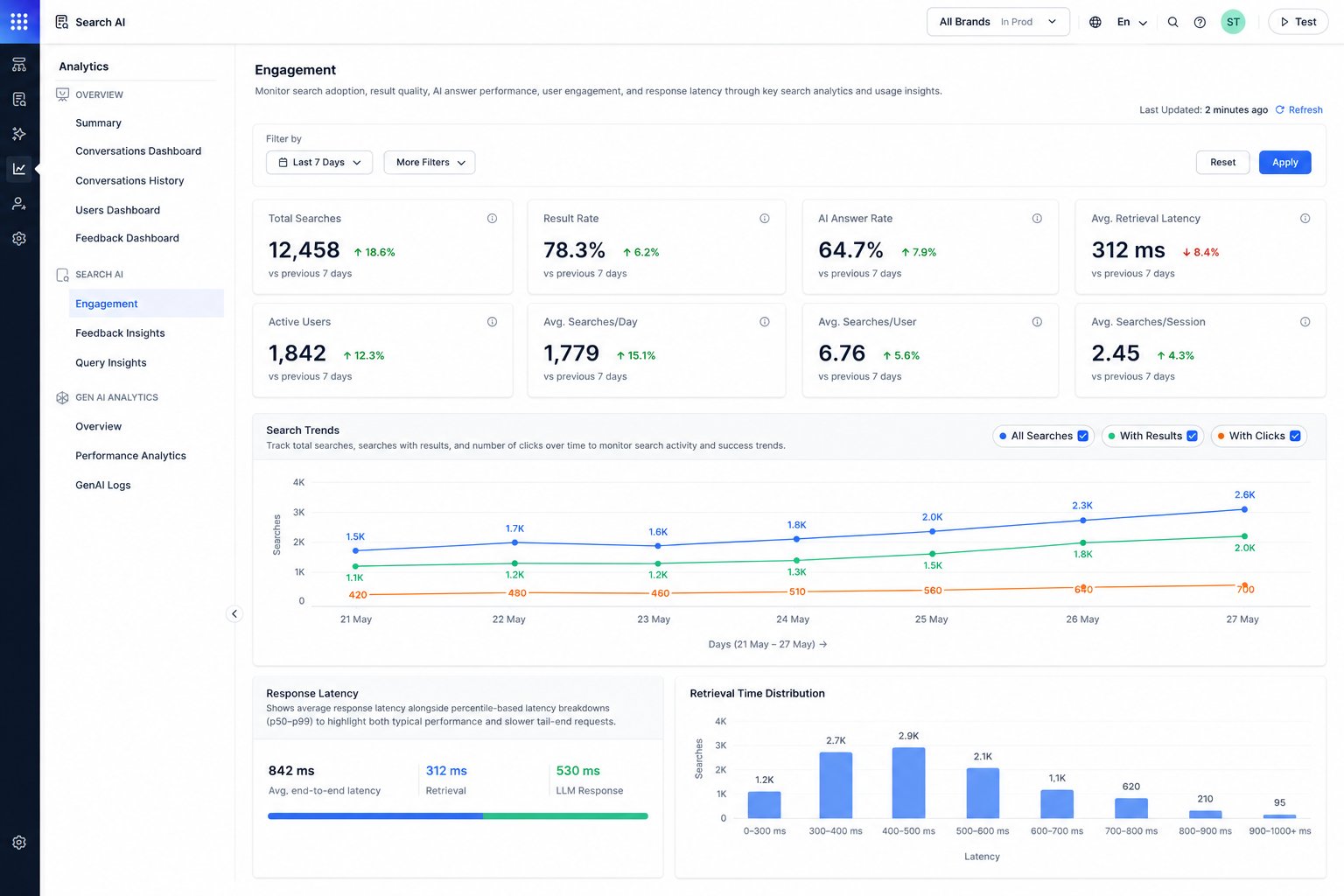Click the blue retrieval segment of latency bar
1344x896 pixels.
point(375,816)
